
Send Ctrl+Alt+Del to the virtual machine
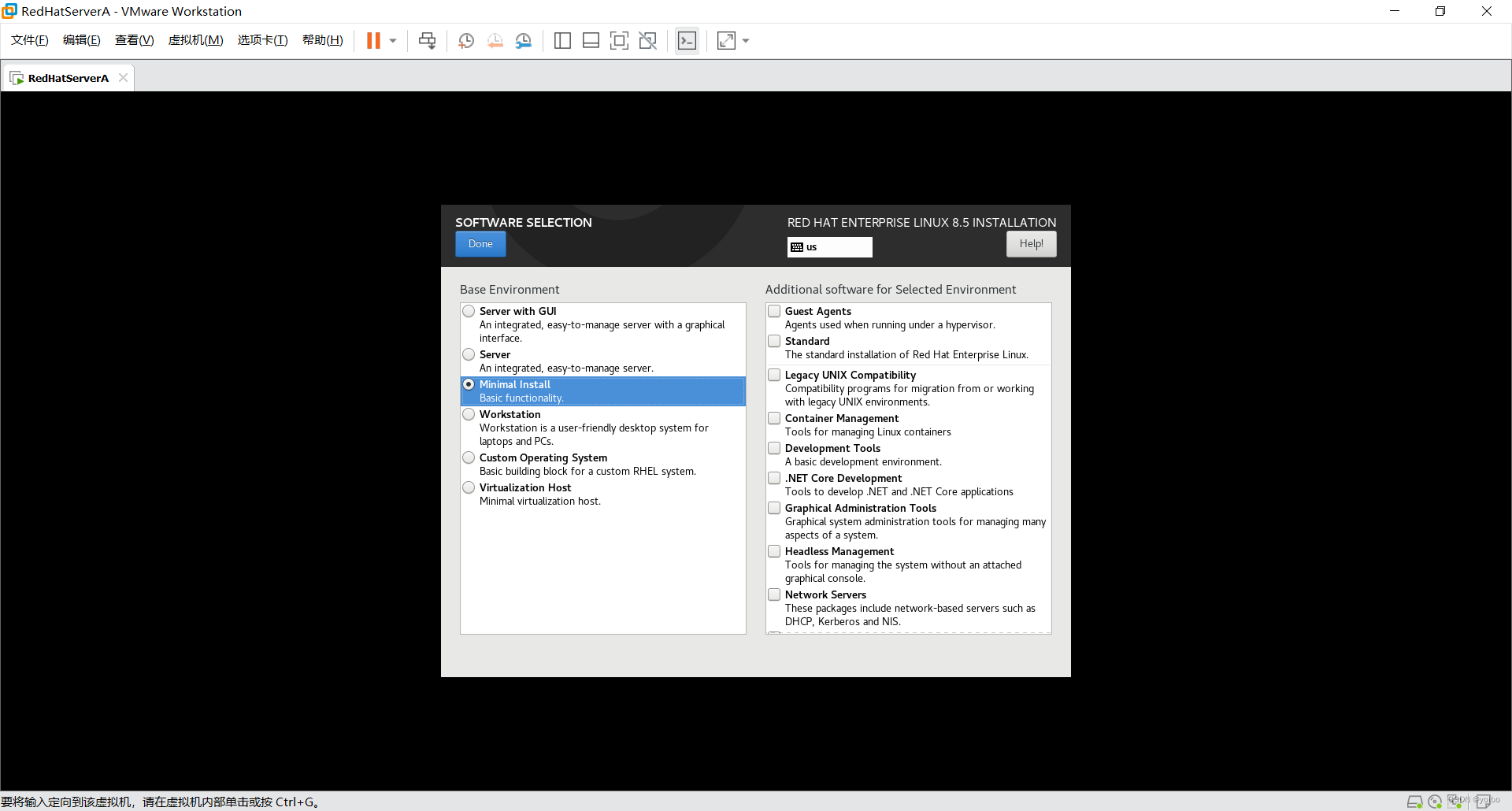[x=427, y=41]
